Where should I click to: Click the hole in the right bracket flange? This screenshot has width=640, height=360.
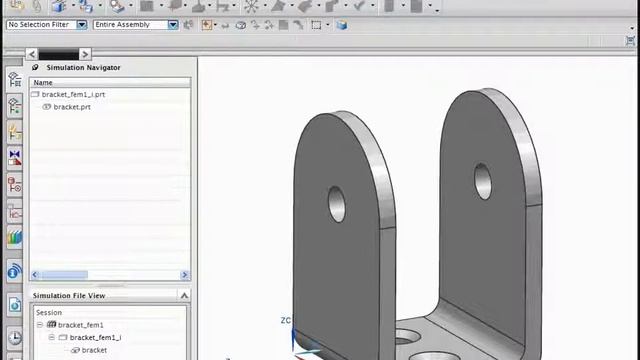point(483,181)
